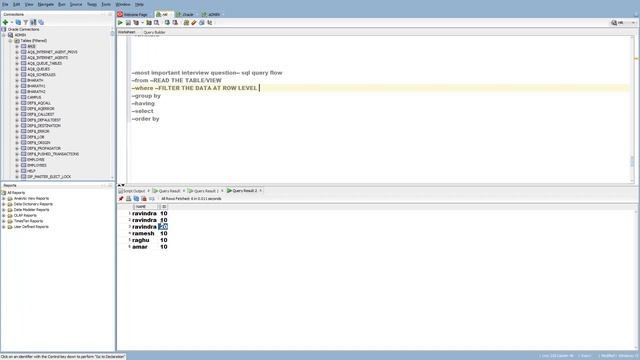This screenshot has width=640, height=360.
Task: Click the Clear eraser pencil icon
Action: tap(194, 23)
